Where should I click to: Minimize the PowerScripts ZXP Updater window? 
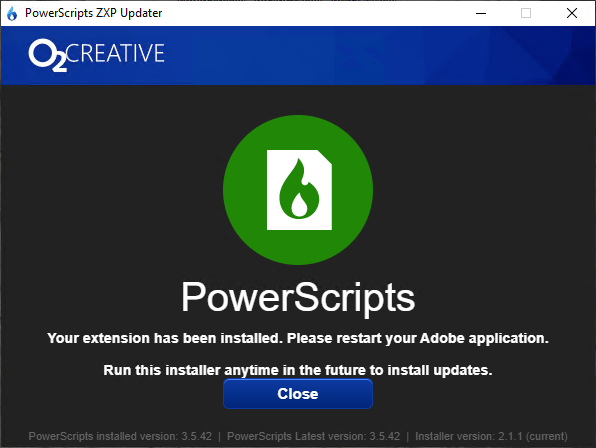pyautogui.click(x=481, y=13)
